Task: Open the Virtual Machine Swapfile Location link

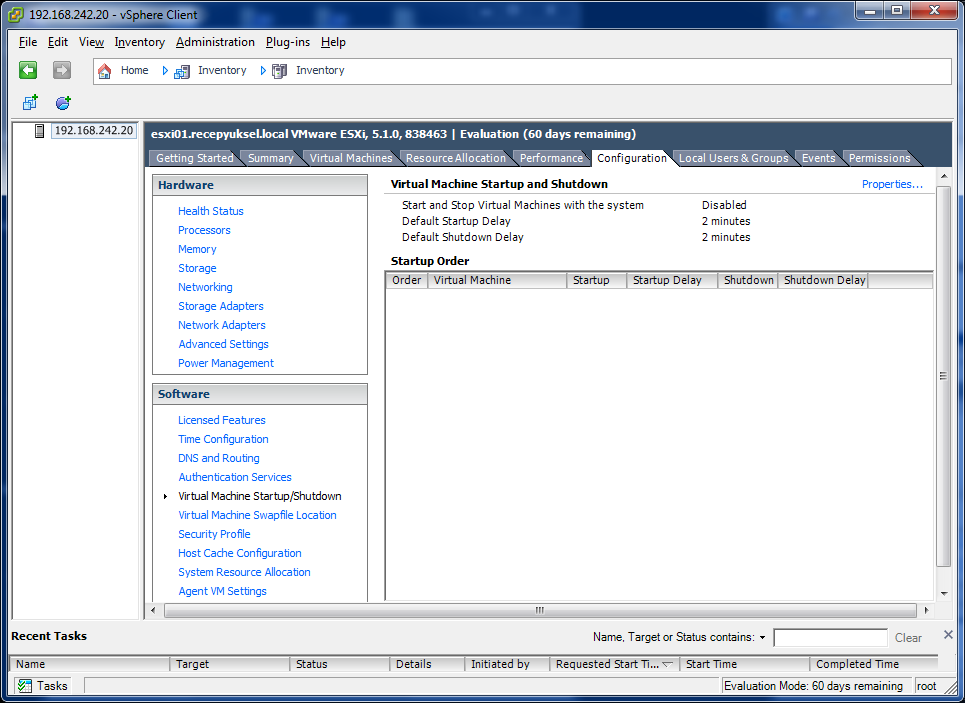Action: click(x=257, y=515)
